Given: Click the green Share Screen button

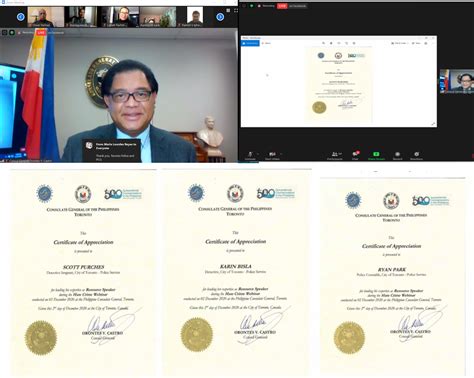Looking at the screenshot, I should [x=376, y=156].
